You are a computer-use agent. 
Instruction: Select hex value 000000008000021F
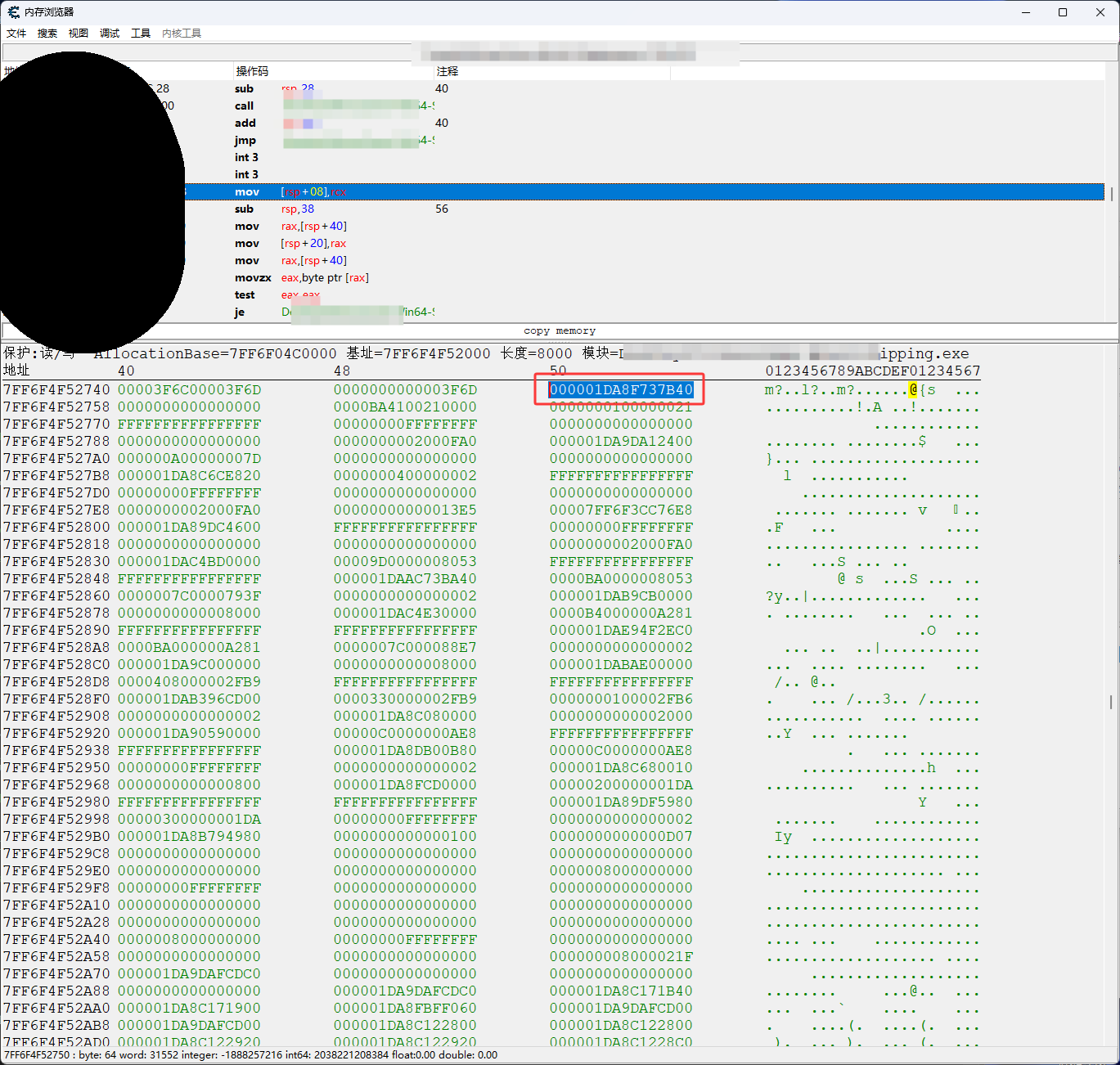[621, 957]
